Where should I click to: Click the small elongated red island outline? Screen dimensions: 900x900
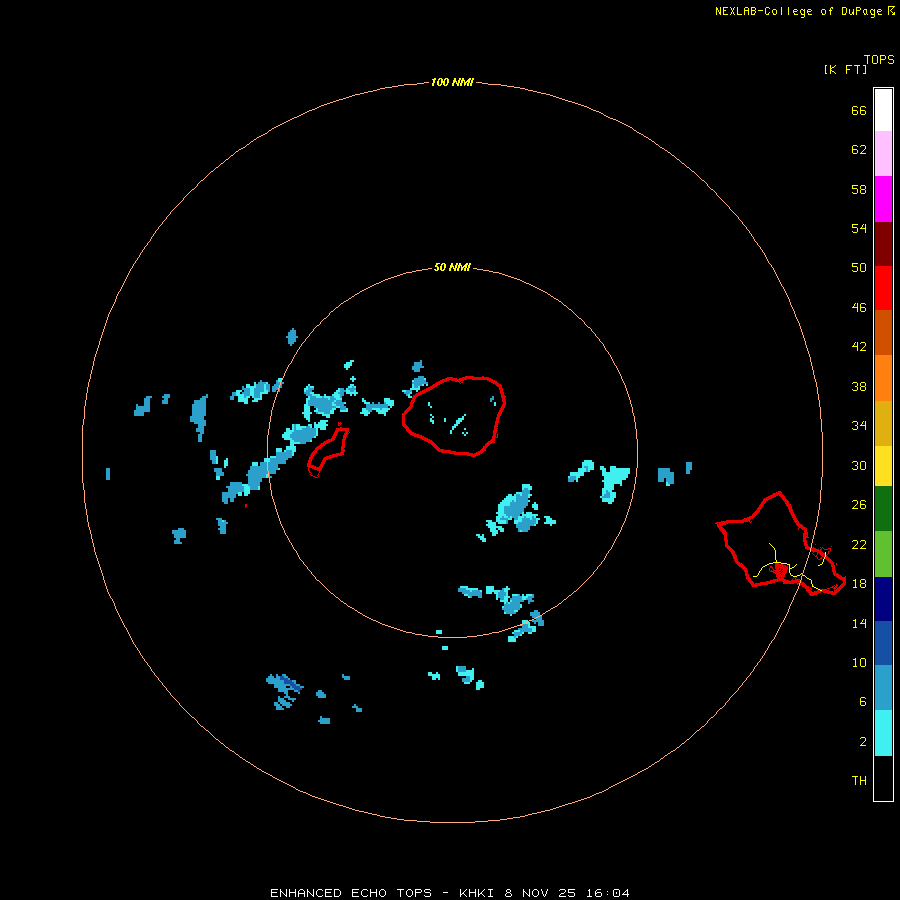click(328, 452)
